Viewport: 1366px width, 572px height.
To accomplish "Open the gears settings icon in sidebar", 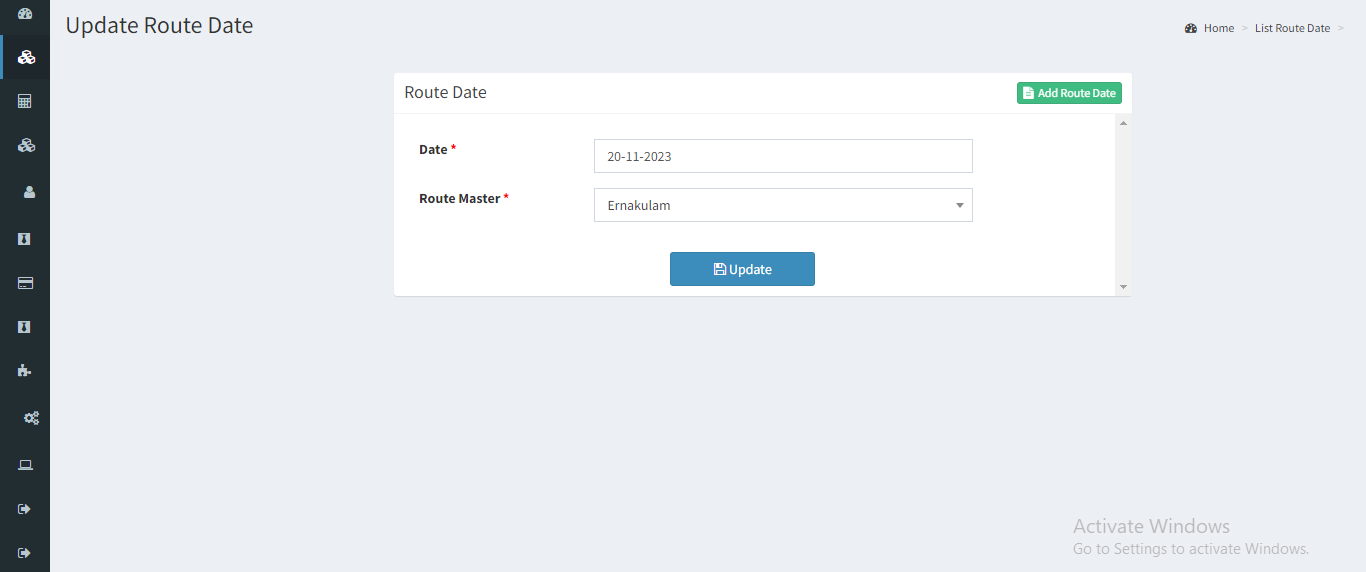I will (31, 418).
